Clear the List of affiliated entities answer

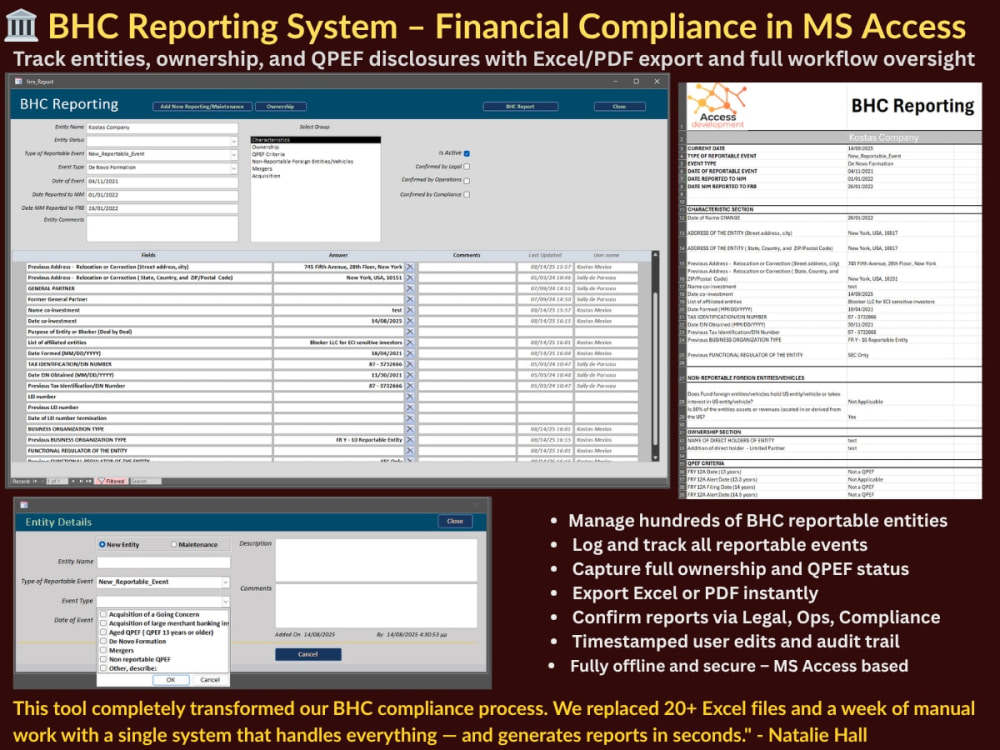[410, 343]
